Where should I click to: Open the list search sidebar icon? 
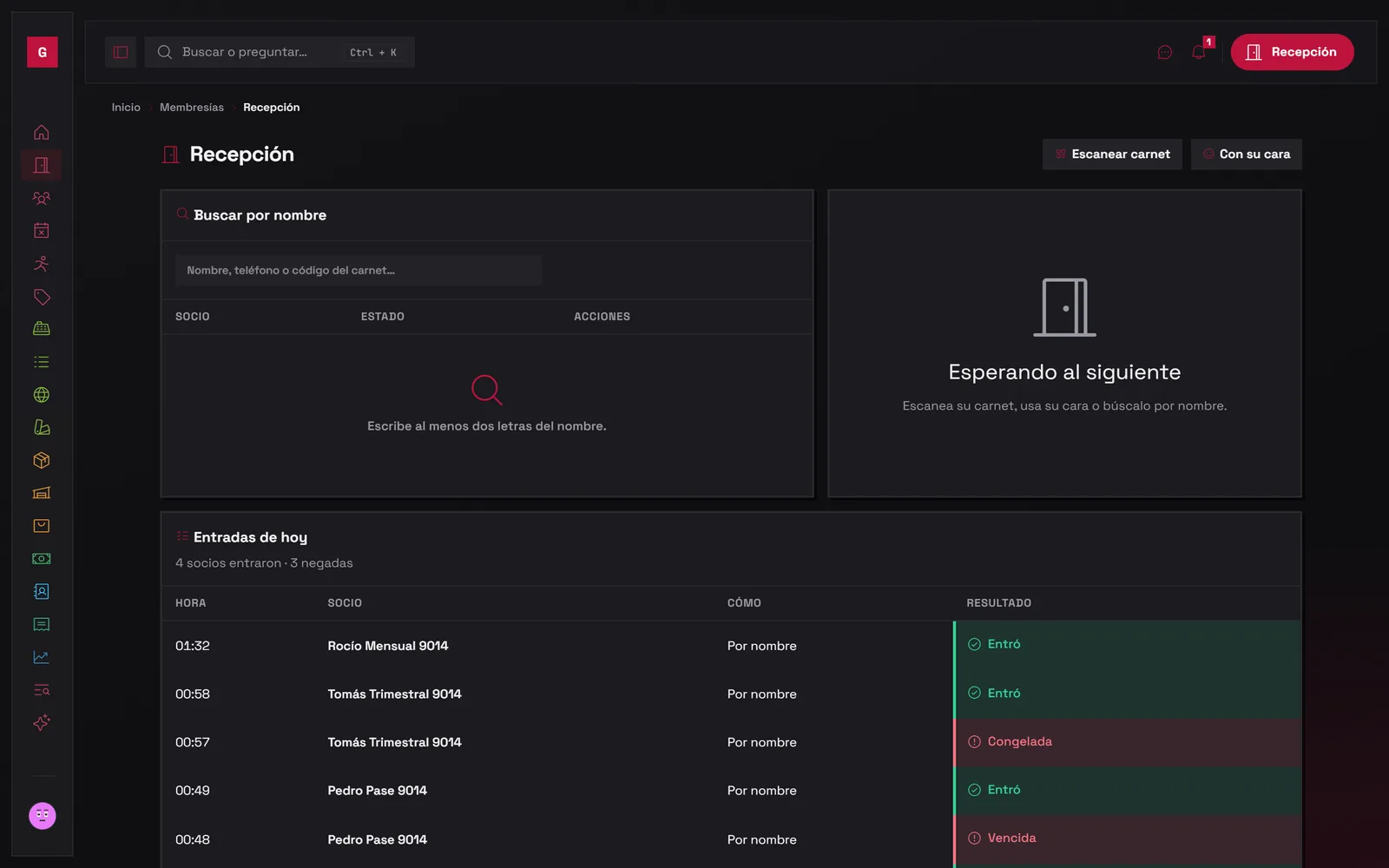pos(41,690)
